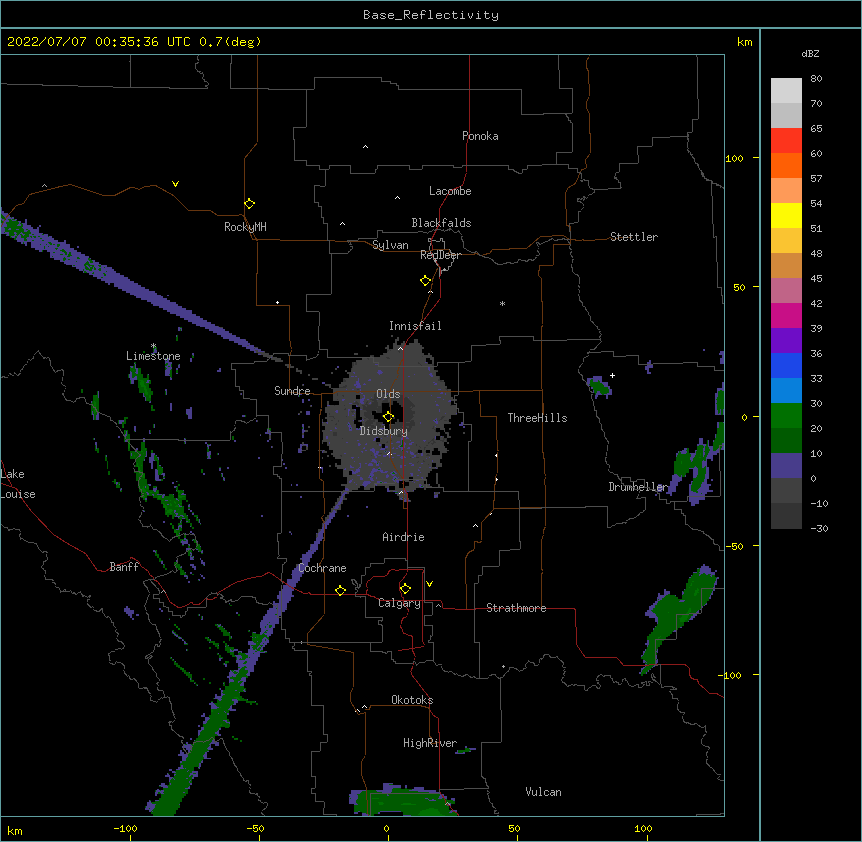Click the Stettler city label
Screen dimensions: 862x842
[x=634, y=237]
